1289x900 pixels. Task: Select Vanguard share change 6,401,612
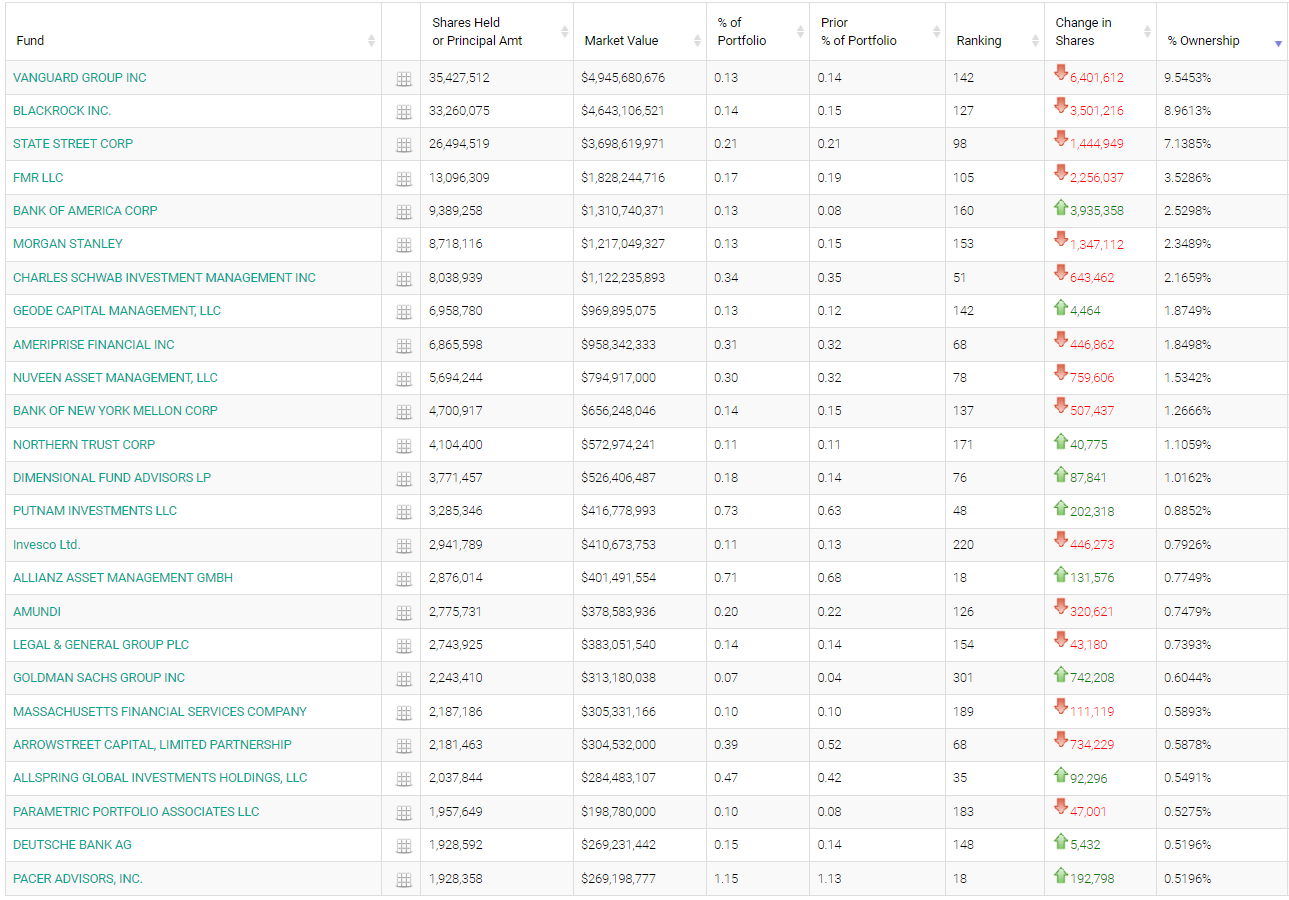coord(1097,78)
